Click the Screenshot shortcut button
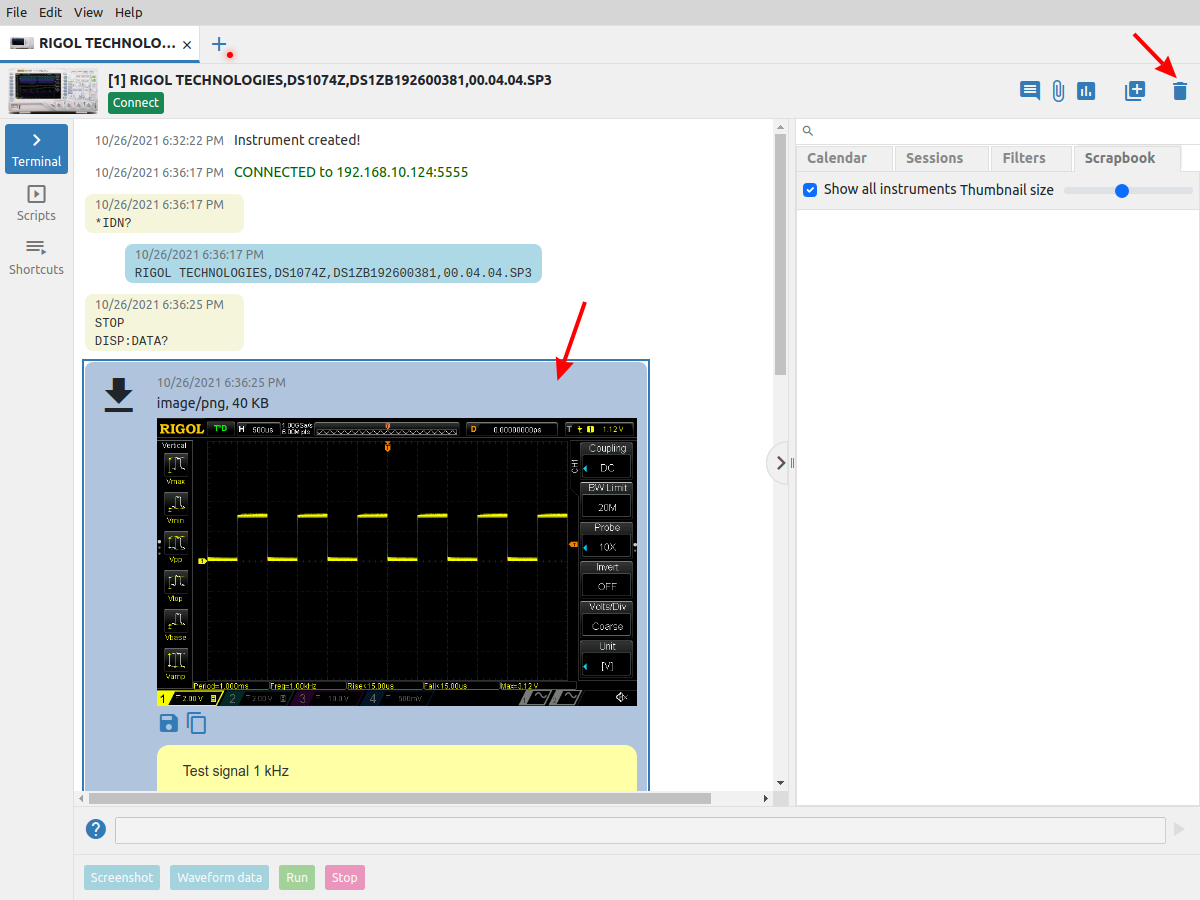Image resolution: width=1200 pixels, height=900 pixels. tap(122, 878)
